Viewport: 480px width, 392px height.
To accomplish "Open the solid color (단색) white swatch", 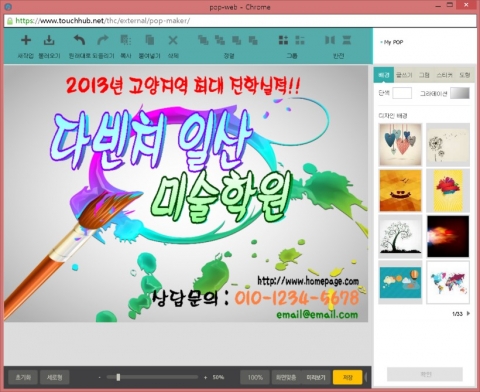I will [x=402, y=93].
